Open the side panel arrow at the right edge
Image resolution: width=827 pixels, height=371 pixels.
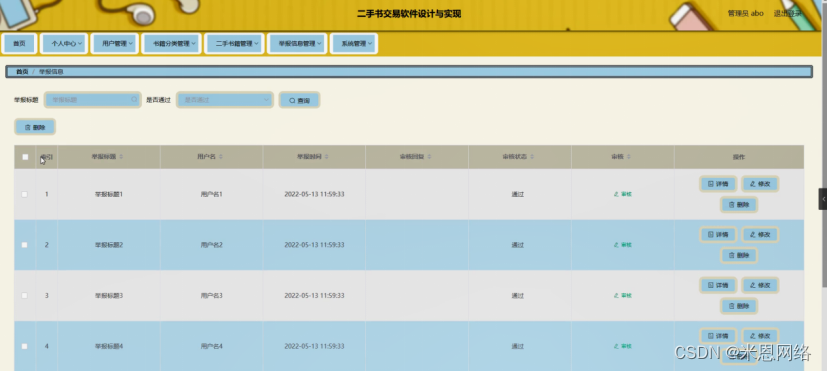[823, 199]
